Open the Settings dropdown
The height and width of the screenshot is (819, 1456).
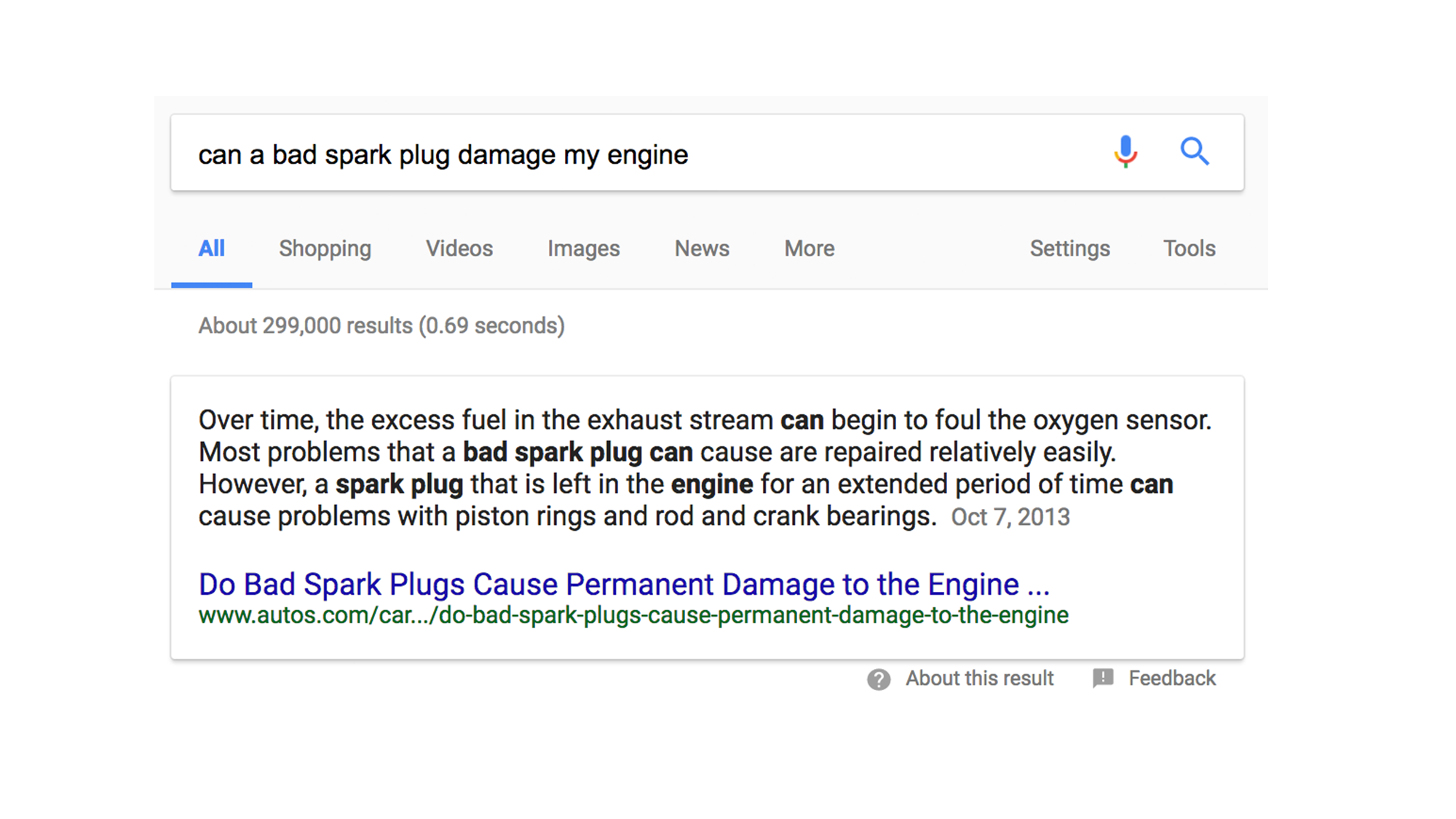1069,248
